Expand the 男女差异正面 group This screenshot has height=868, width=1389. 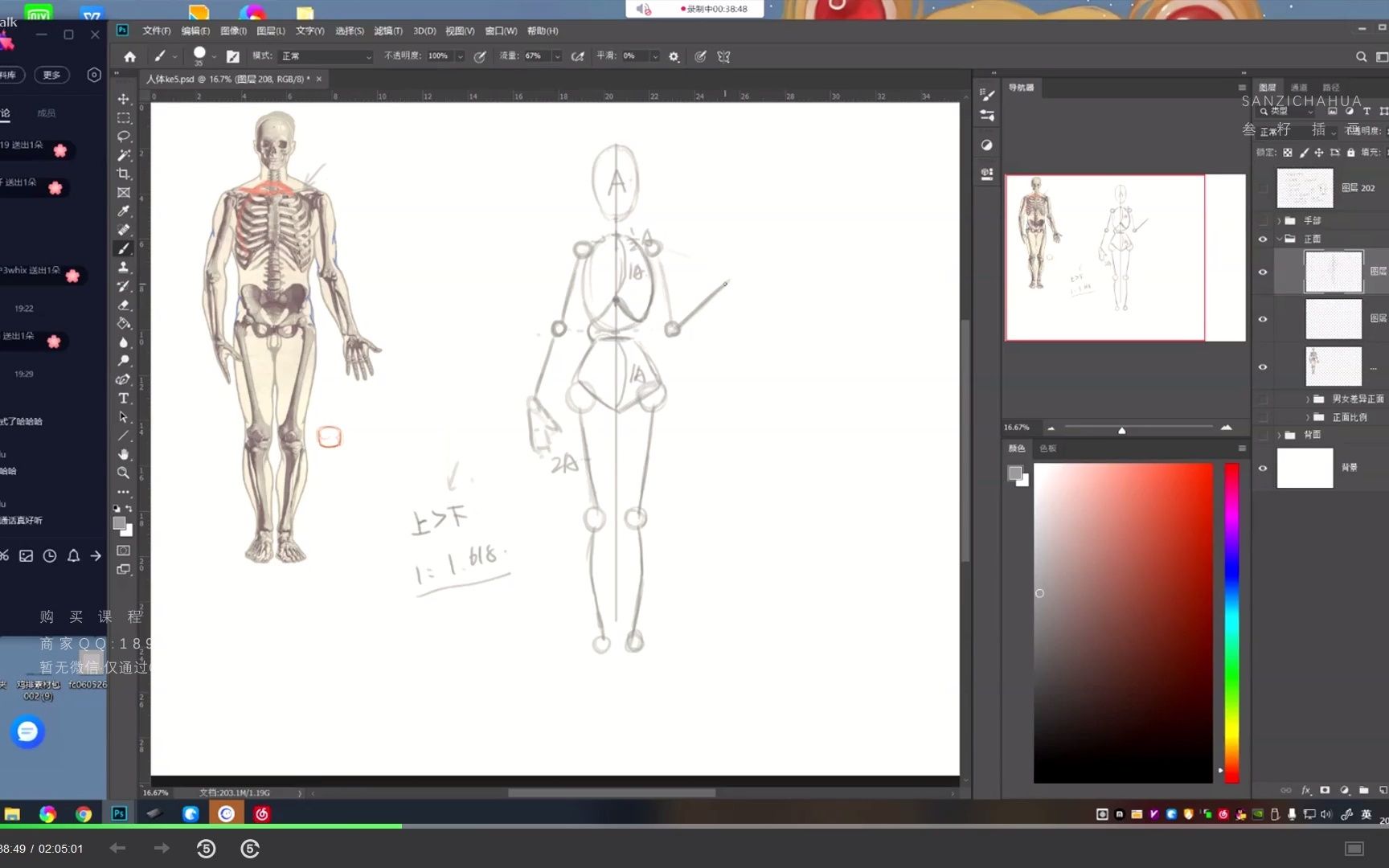1308,399
